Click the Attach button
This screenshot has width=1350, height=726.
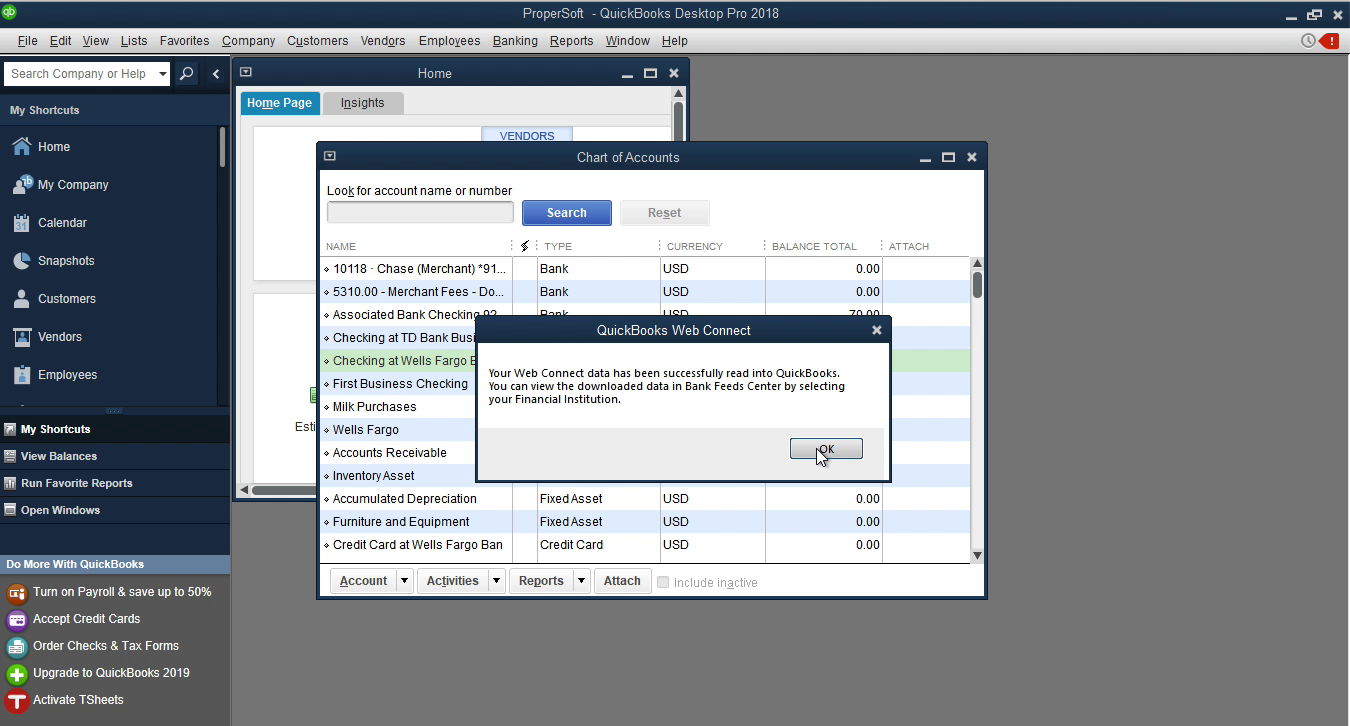click(x=622, y=581)
